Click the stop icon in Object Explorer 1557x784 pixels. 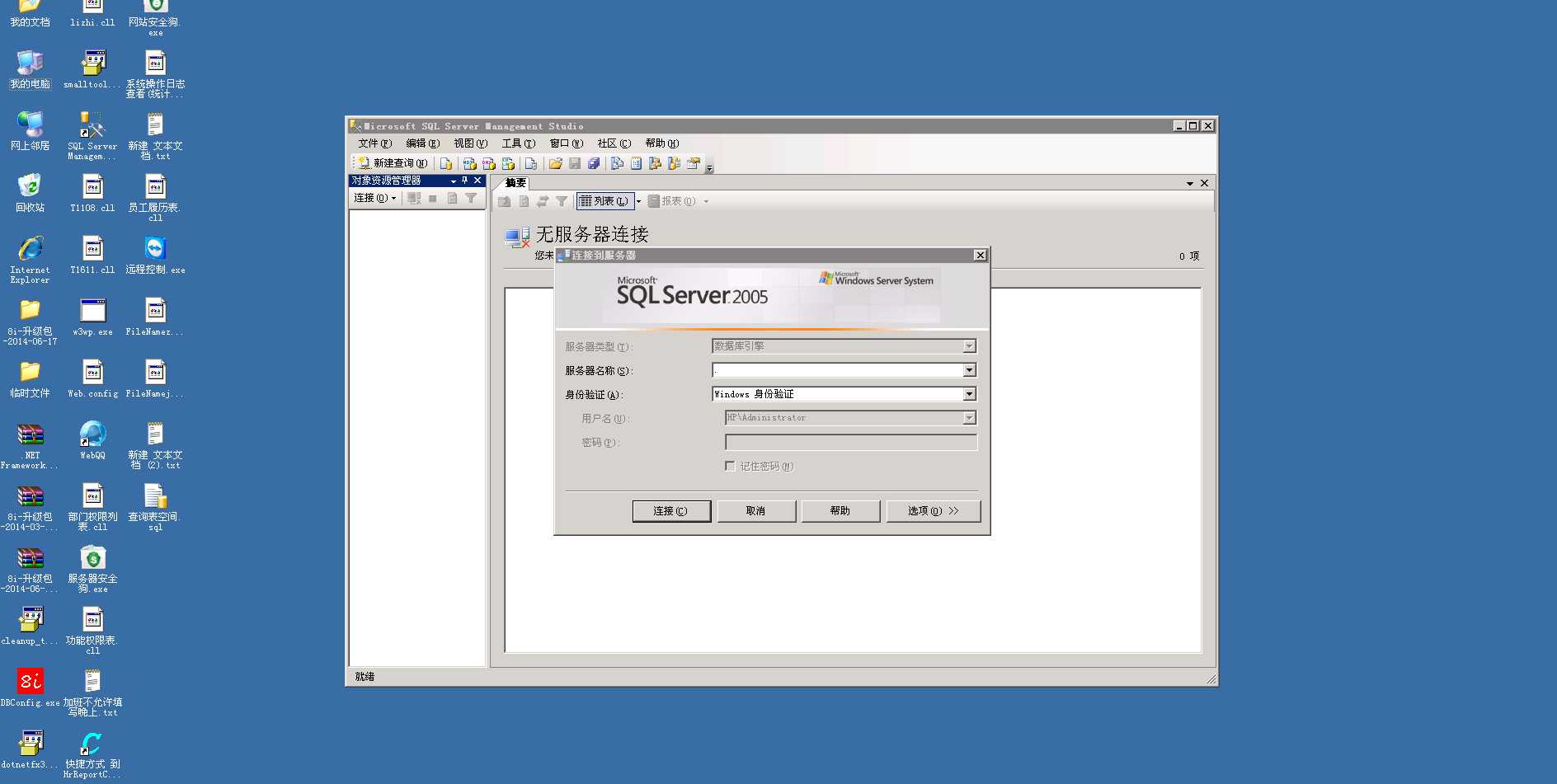click(x=433, y=198)
